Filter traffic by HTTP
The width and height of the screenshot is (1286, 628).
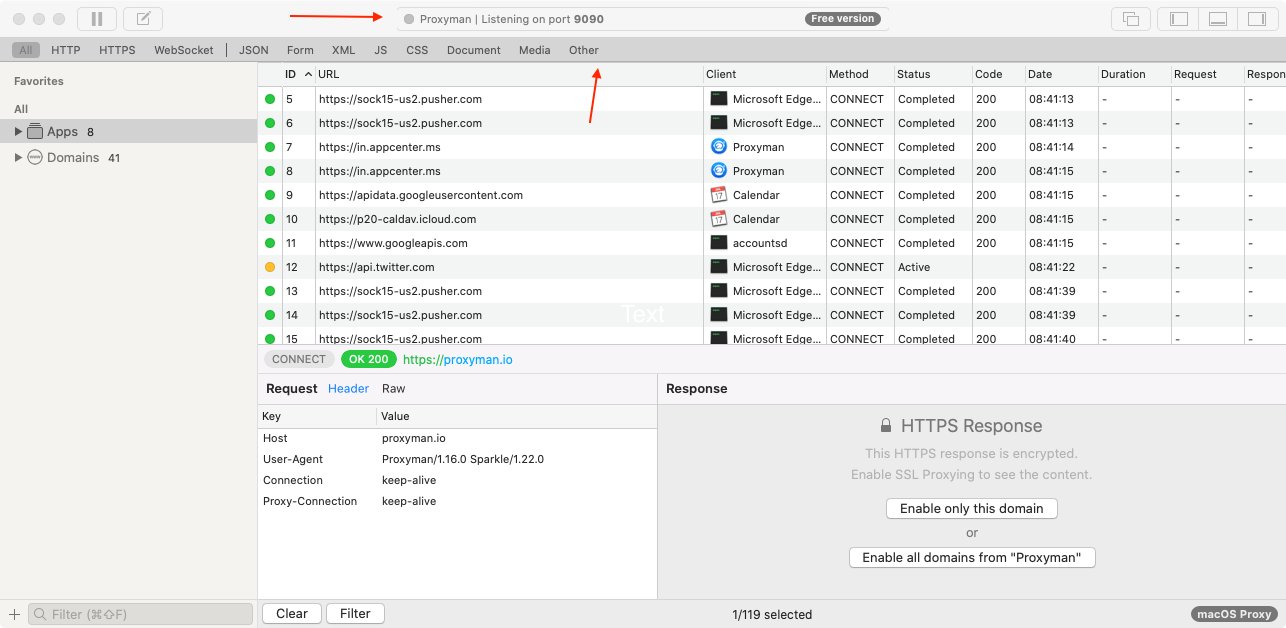pyautogui.click(x=66, y=50)
